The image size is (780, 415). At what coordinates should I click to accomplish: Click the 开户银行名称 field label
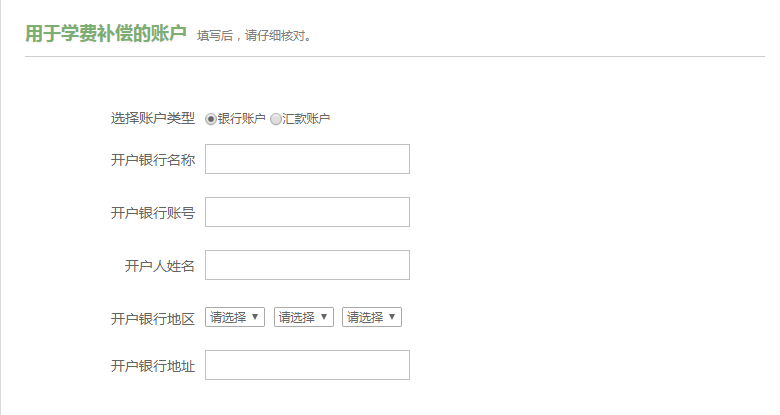(x=152, y=159)
